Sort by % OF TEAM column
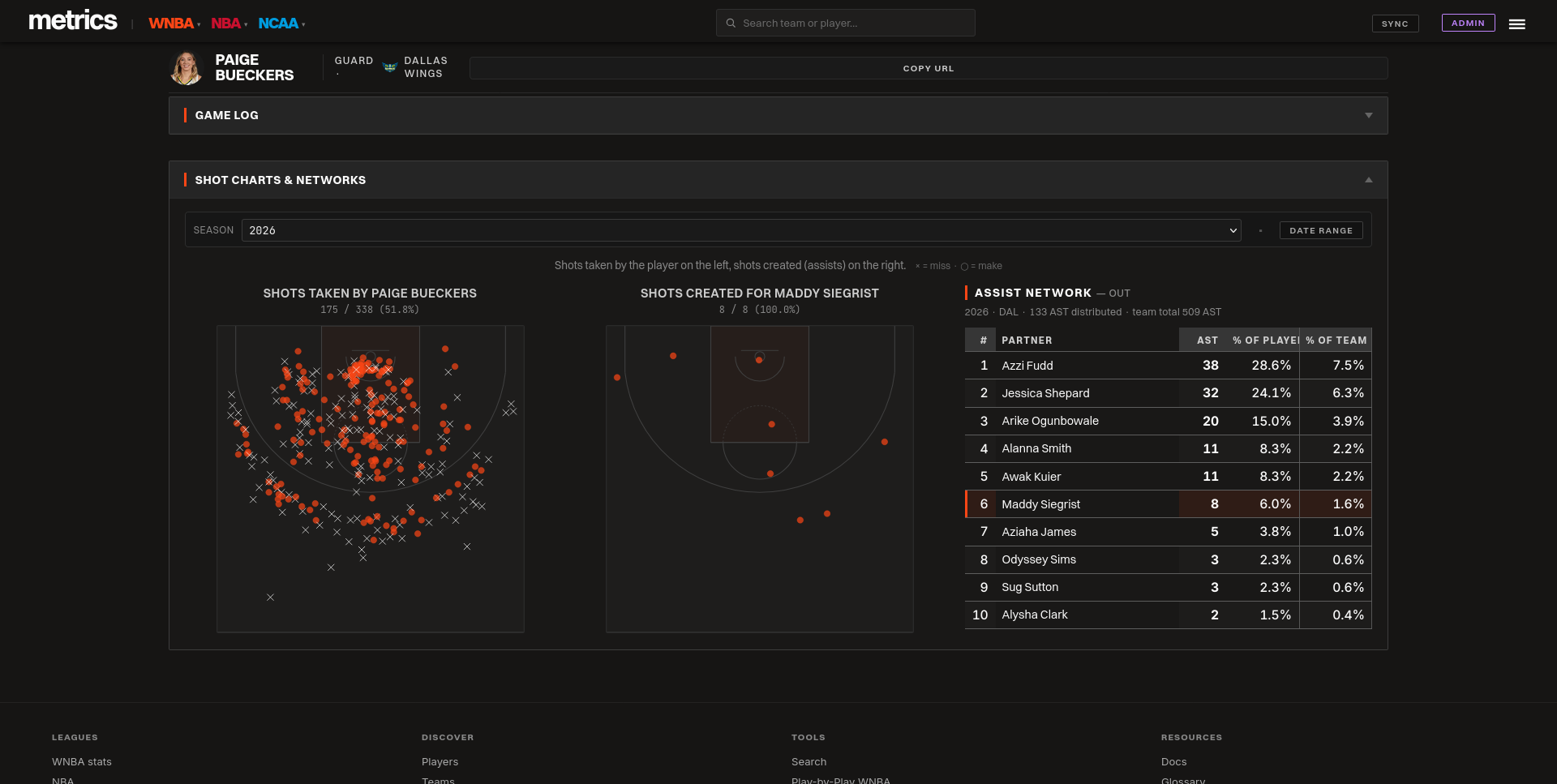The image size is (1557, 784). (1336, 341)
